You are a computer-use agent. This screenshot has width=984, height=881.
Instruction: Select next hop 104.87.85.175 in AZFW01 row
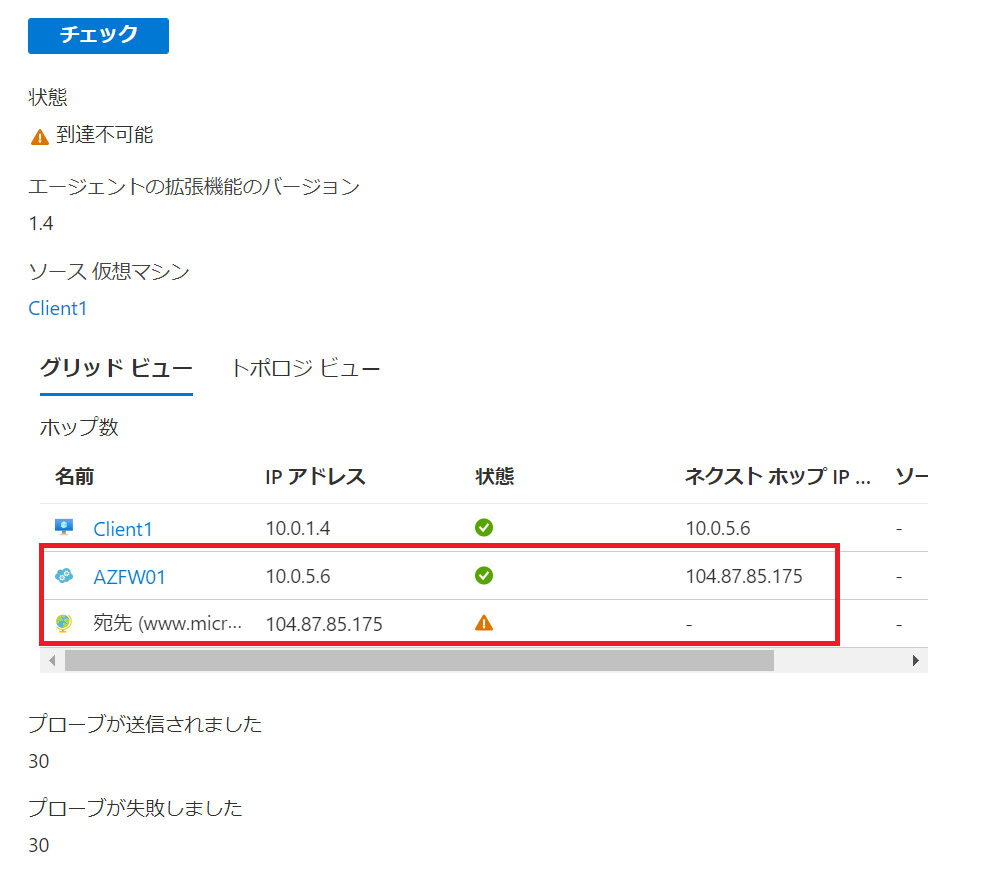pyautogui.click(x=744, y=576)
